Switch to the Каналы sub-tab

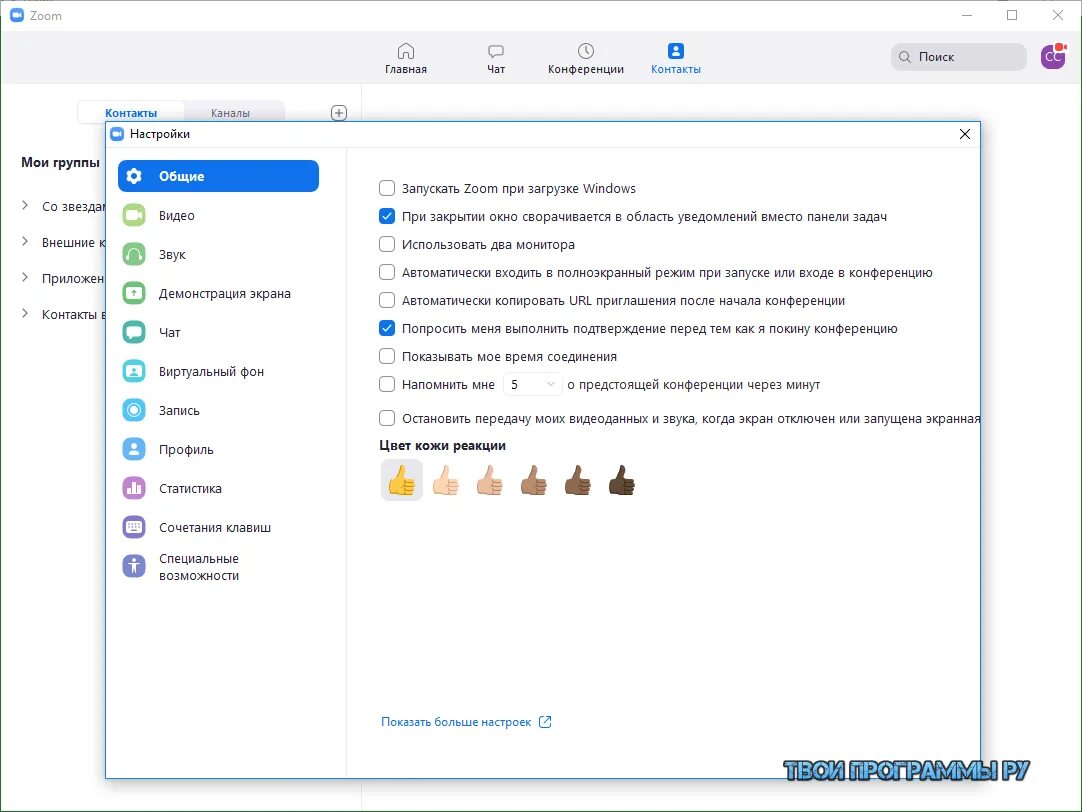(230, 112)
